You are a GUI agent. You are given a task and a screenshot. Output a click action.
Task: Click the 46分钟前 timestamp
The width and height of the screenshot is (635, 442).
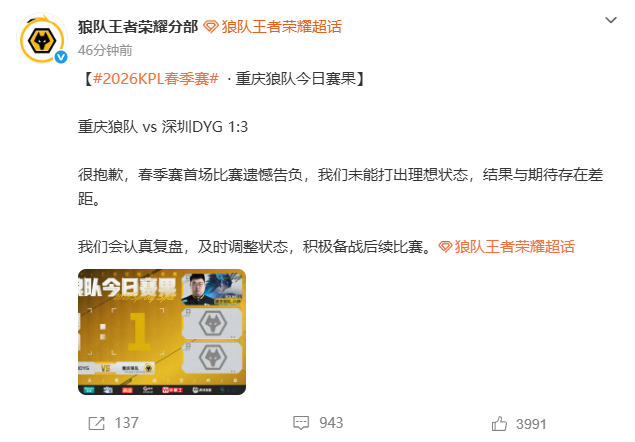click(105, 50)
